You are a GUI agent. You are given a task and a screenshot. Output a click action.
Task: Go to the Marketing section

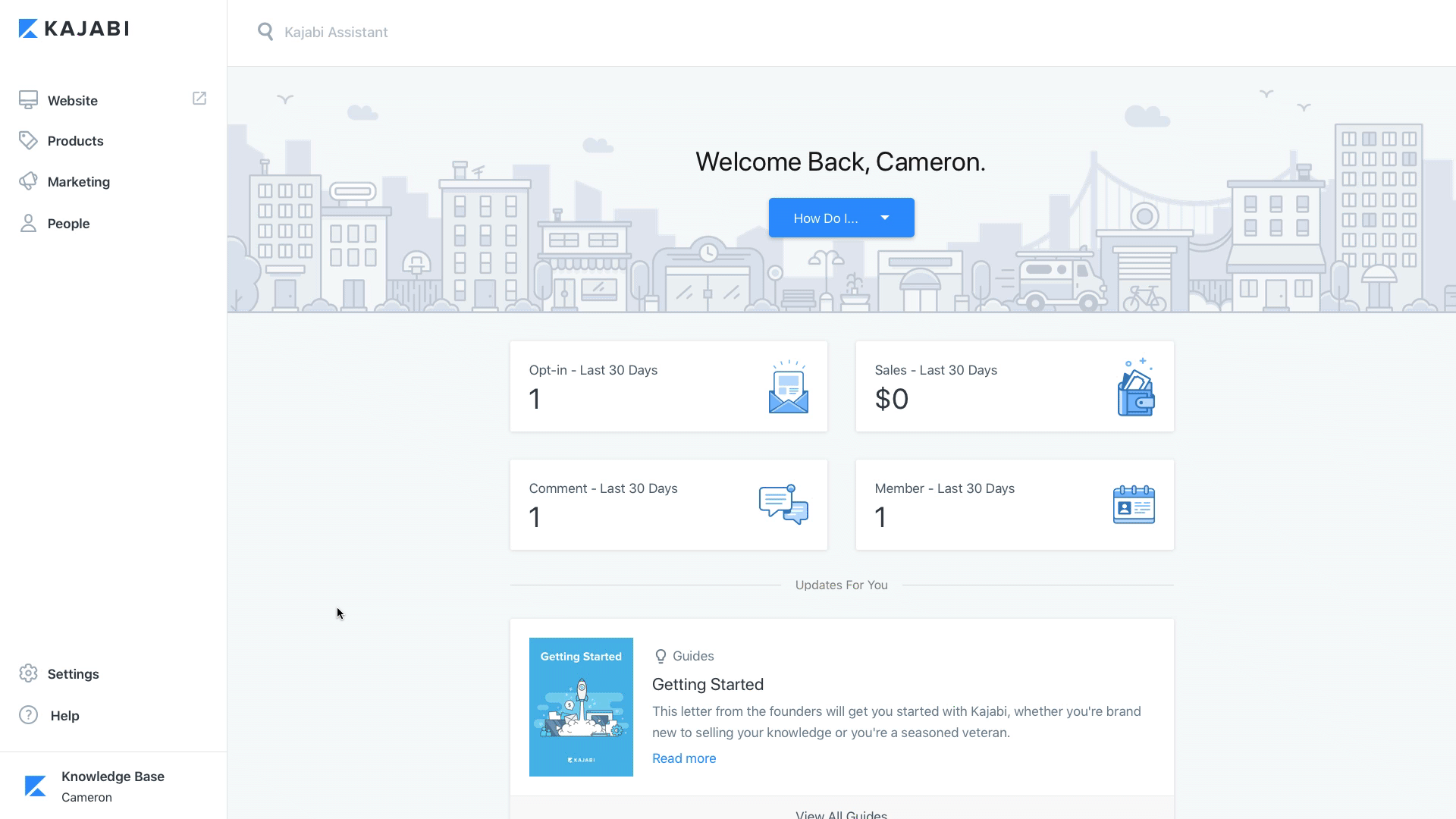point(78,182)
